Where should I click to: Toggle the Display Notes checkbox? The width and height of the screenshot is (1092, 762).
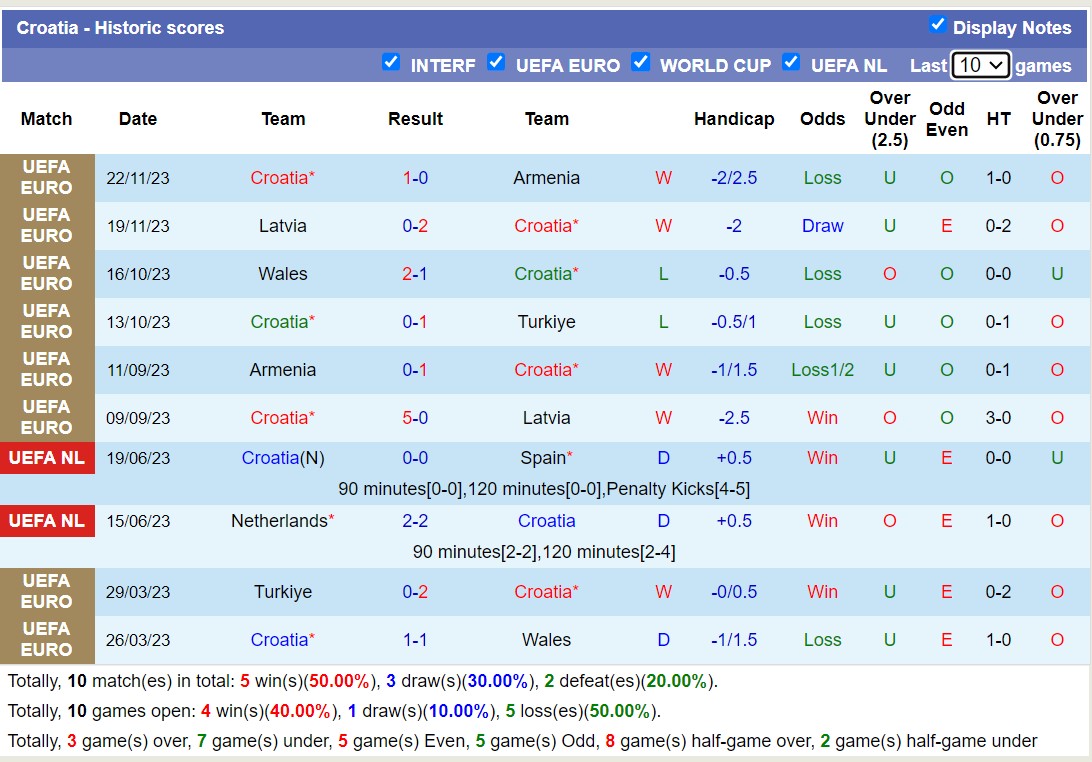(937, 25)
